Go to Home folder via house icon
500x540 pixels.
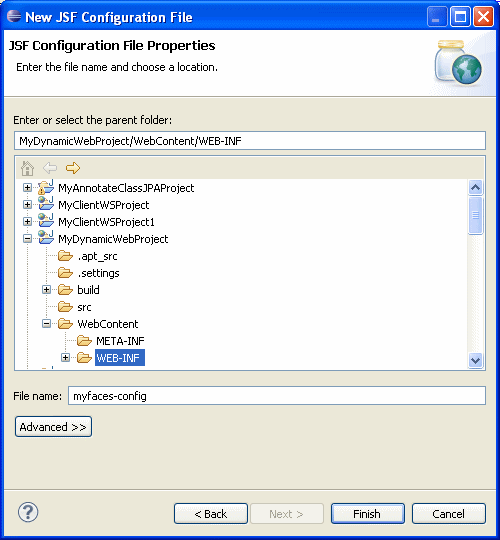pyautogui.click(x=28, y=168)
